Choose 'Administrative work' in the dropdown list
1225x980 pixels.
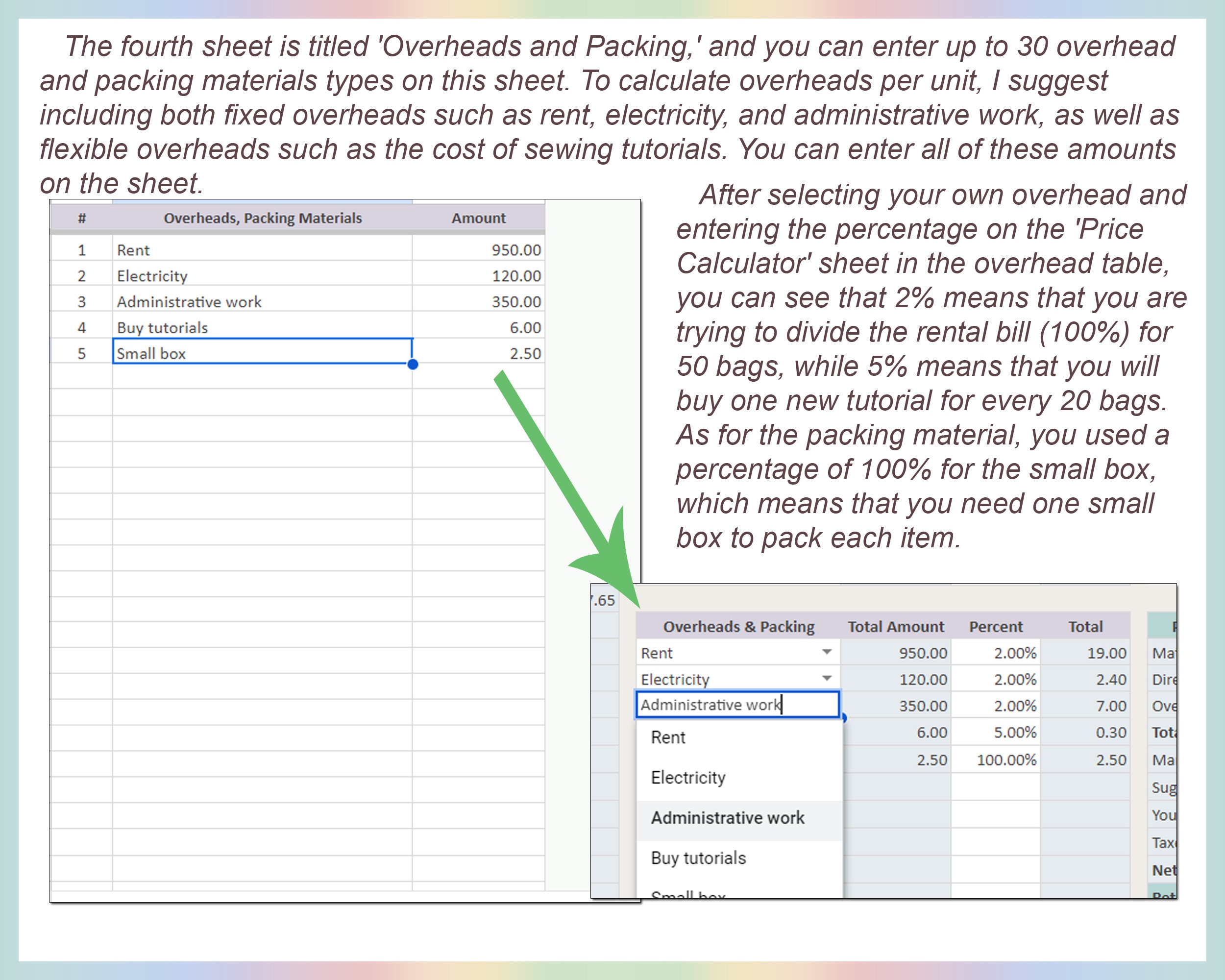pos(728,817)
